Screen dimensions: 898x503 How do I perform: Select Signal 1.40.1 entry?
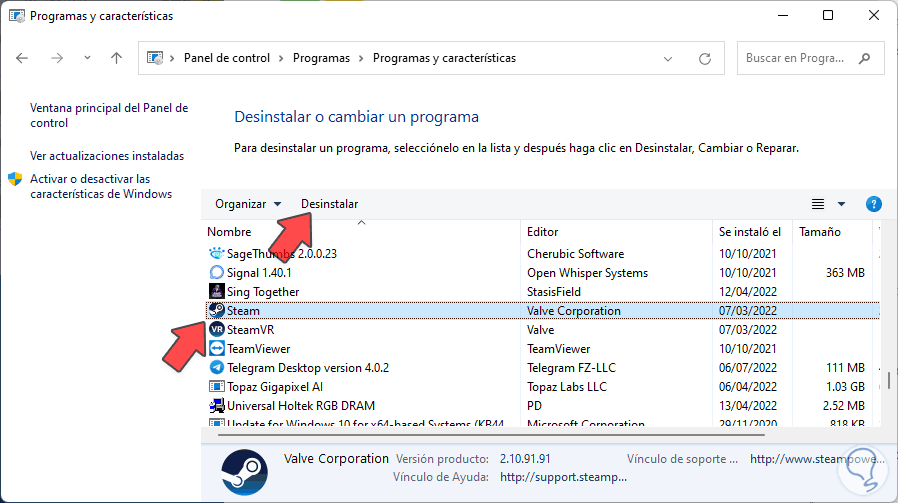pyautogui.click(x=259, y=273)
